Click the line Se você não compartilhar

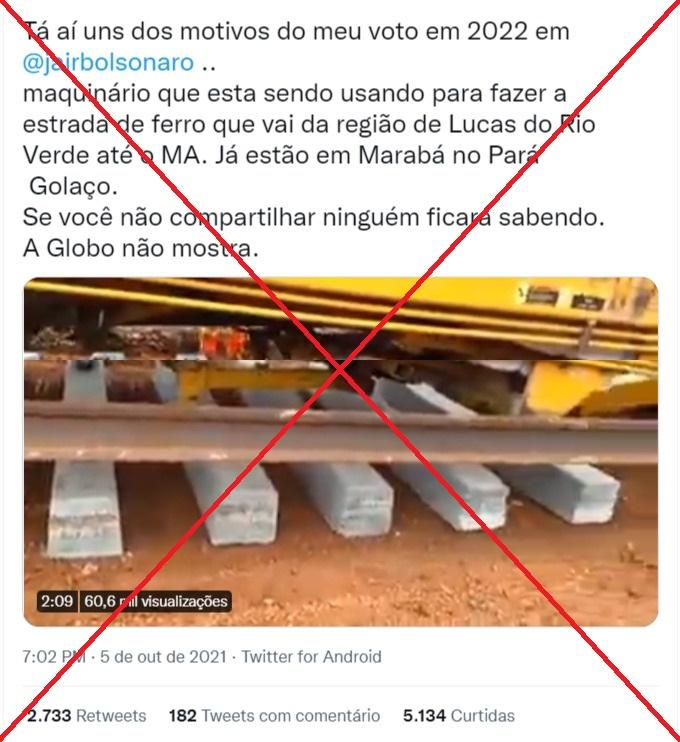tap(313, 218)
